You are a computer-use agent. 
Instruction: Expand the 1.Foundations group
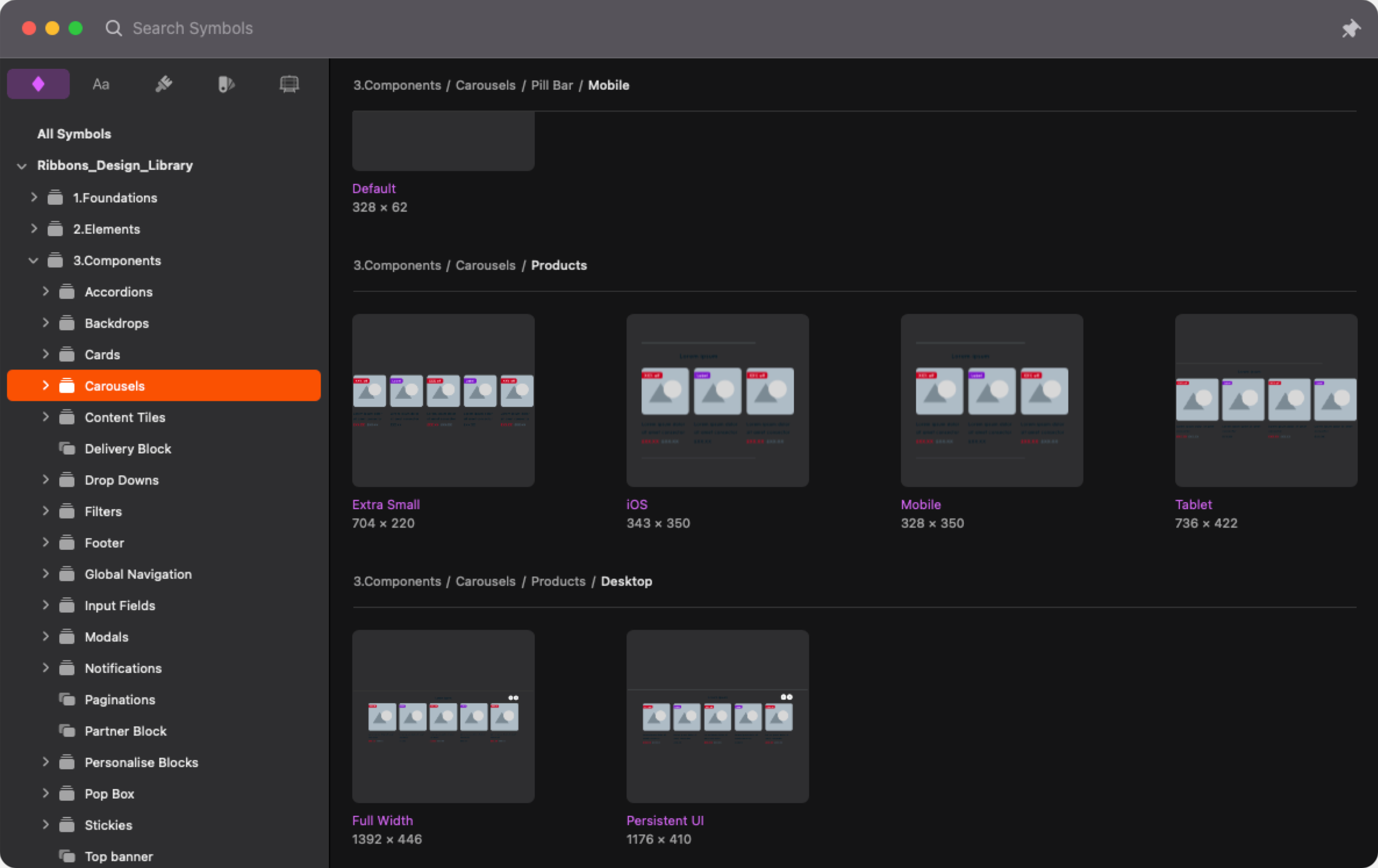click(x=34, y=197)
